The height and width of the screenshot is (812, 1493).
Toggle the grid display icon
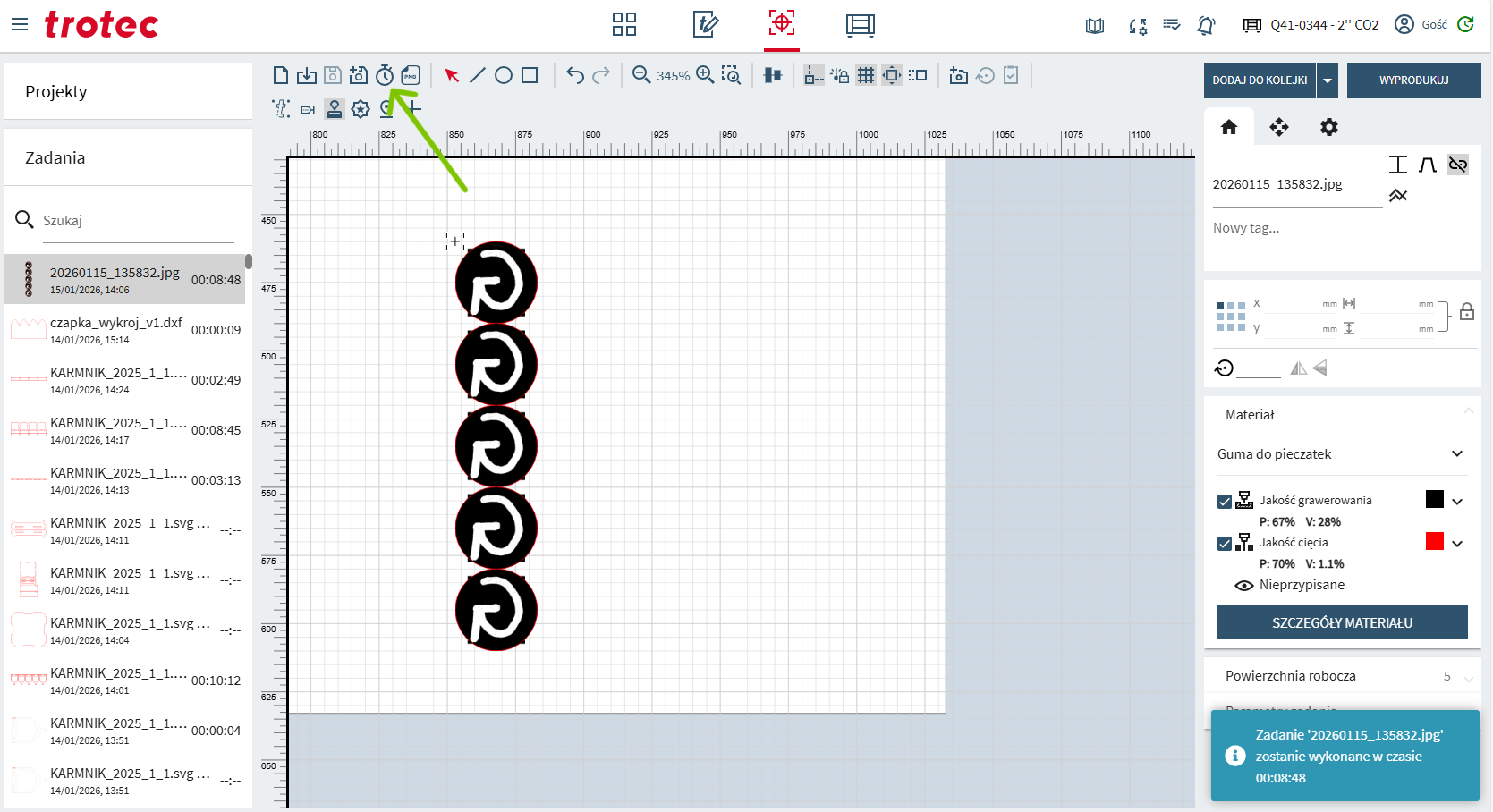865,76
